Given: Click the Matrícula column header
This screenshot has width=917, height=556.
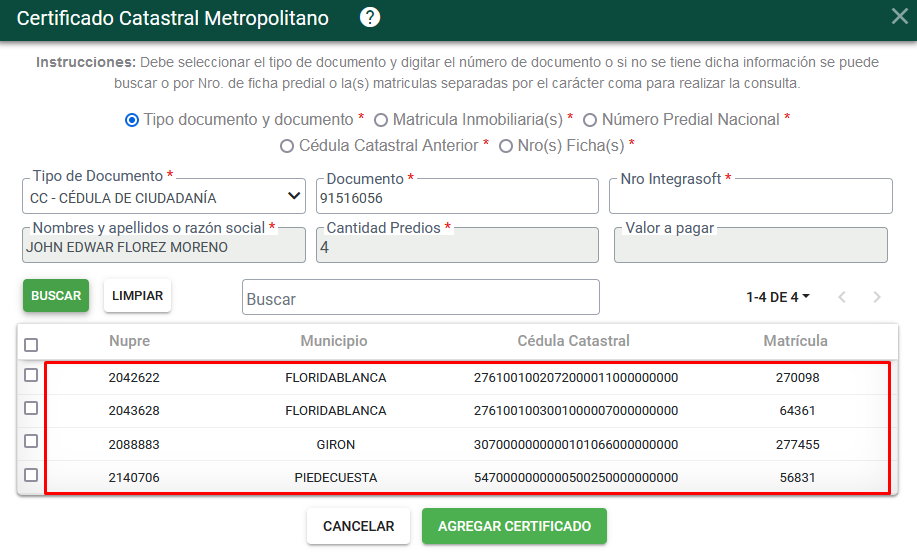Looking at the screenshot, I should tap(795, 341).
